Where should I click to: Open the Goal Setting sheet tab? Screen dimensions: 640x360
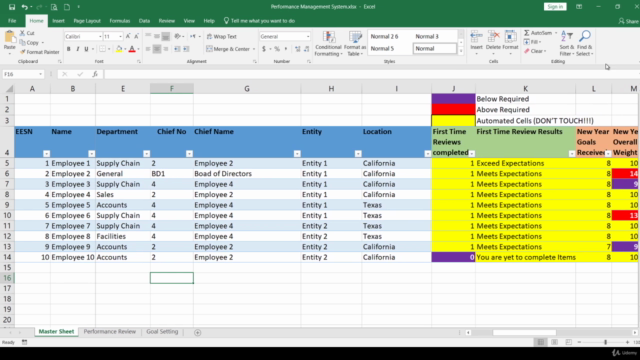[162, 332]
